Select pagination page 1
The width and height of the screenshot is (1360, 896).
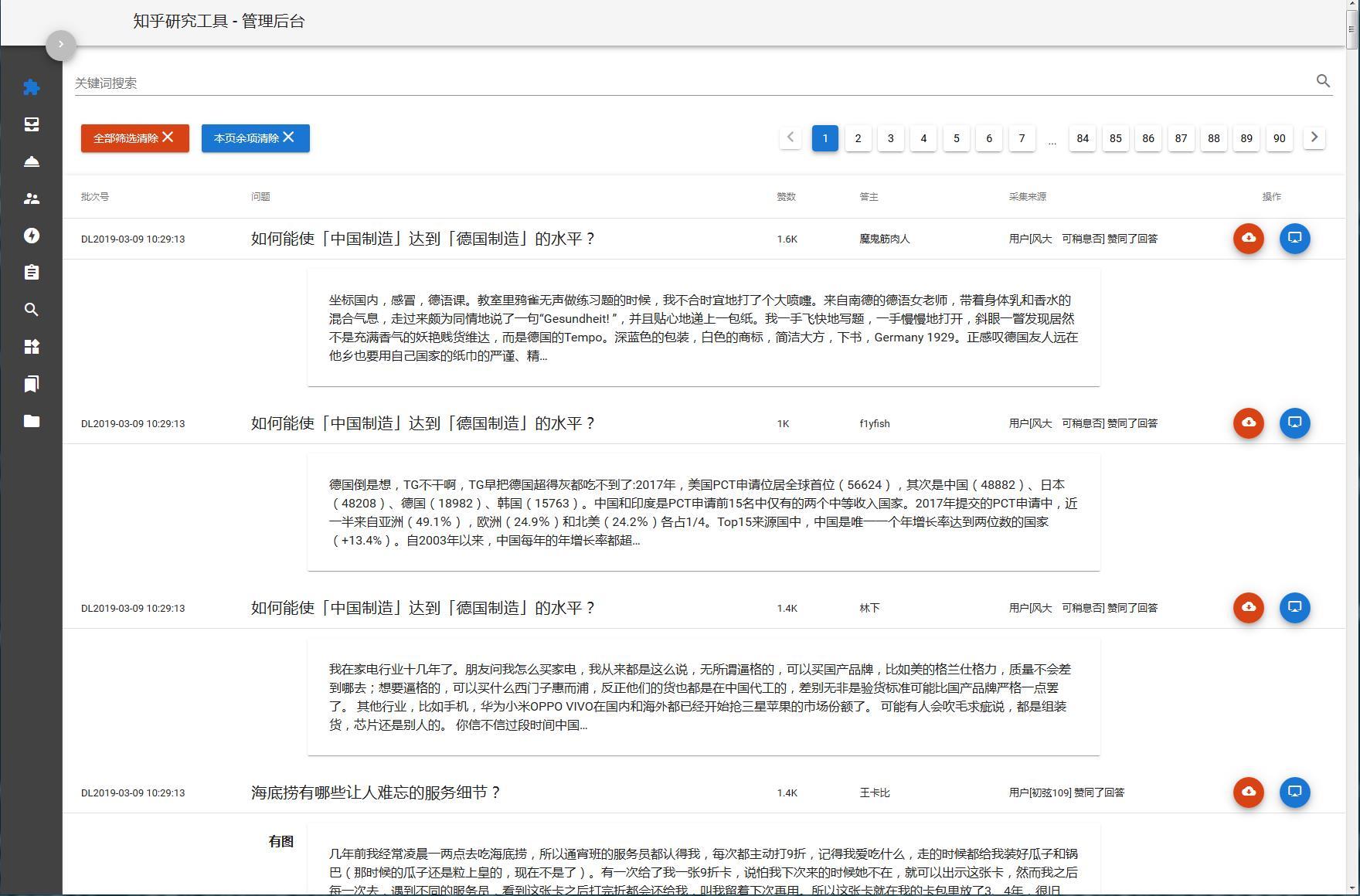click(x=825, y=138)
